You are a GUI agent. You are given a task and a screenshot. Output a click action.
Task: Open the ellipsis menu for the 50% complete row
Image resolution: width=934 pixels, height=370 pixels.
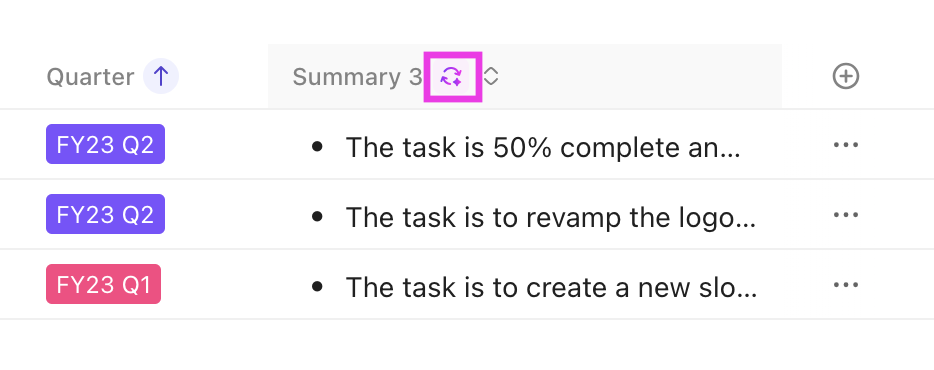pos(846,145)
